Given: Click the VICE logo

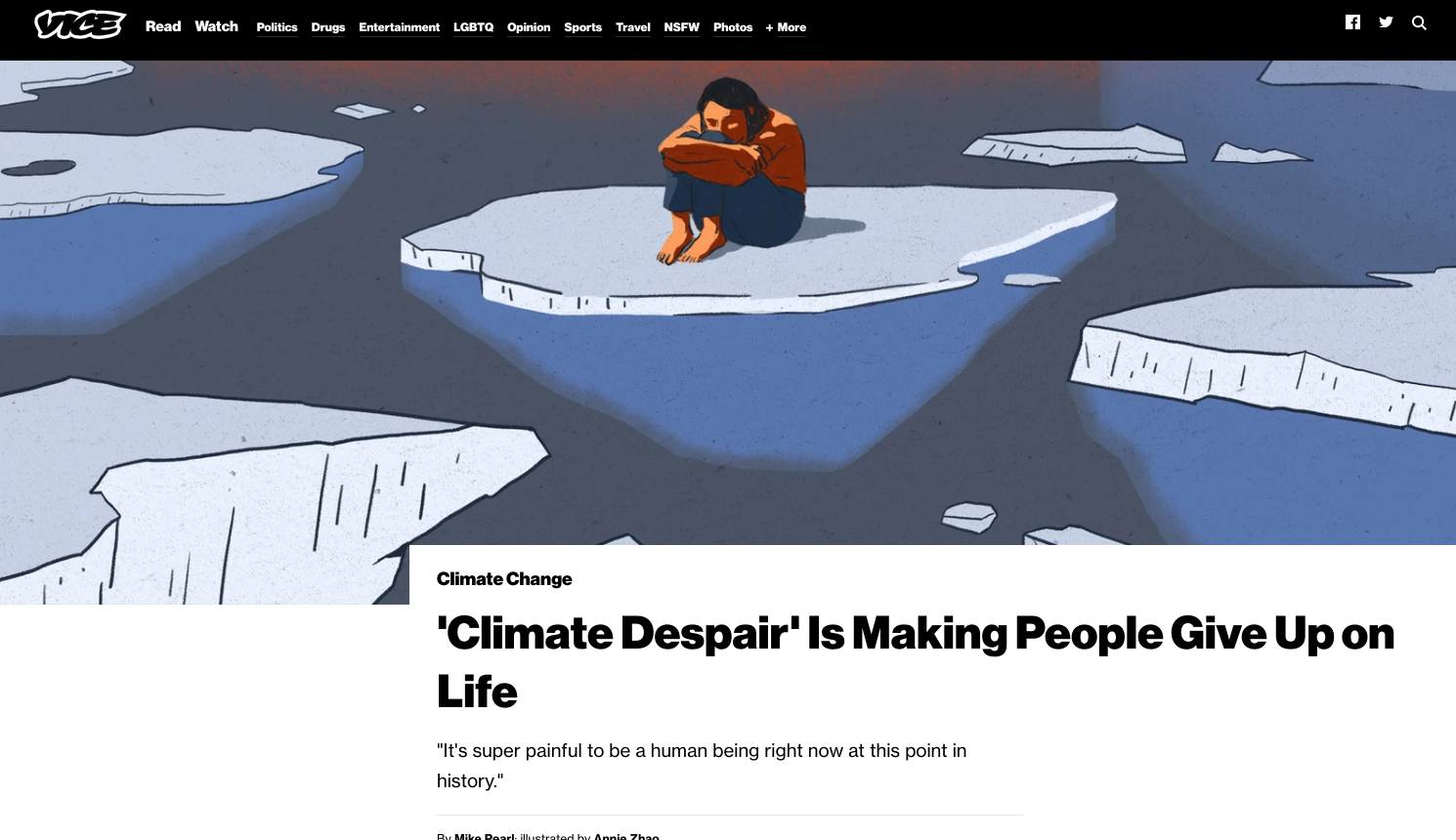Looking at the screenshot, I should [x=80, y=24].
